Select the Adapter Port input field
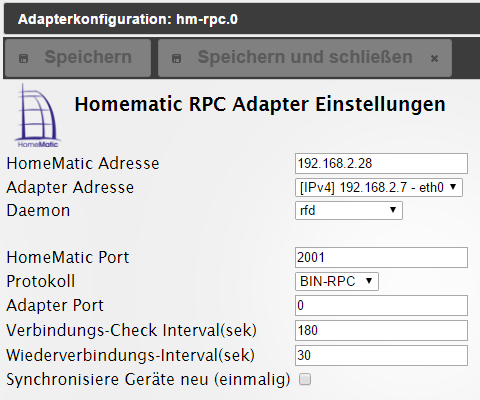This screenshot has width=480, height=400. coord(381,305)
